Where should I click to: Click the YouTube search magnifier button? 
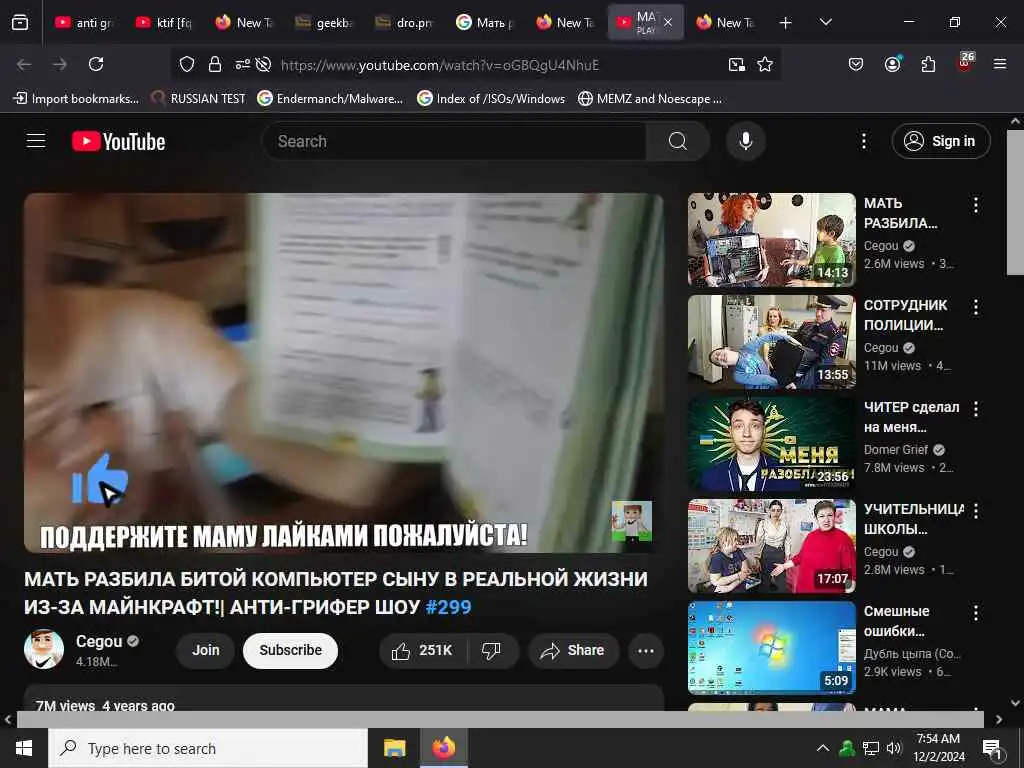(677, 141)
